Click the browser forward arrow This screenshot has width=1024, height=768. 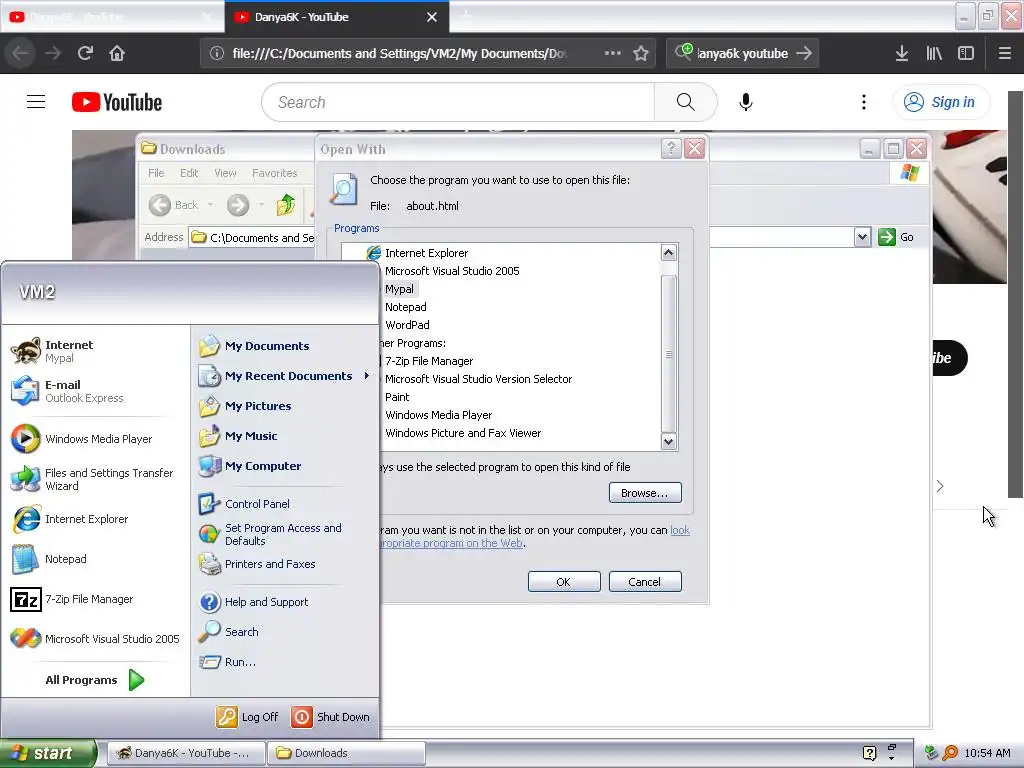[x=53, y=54]
